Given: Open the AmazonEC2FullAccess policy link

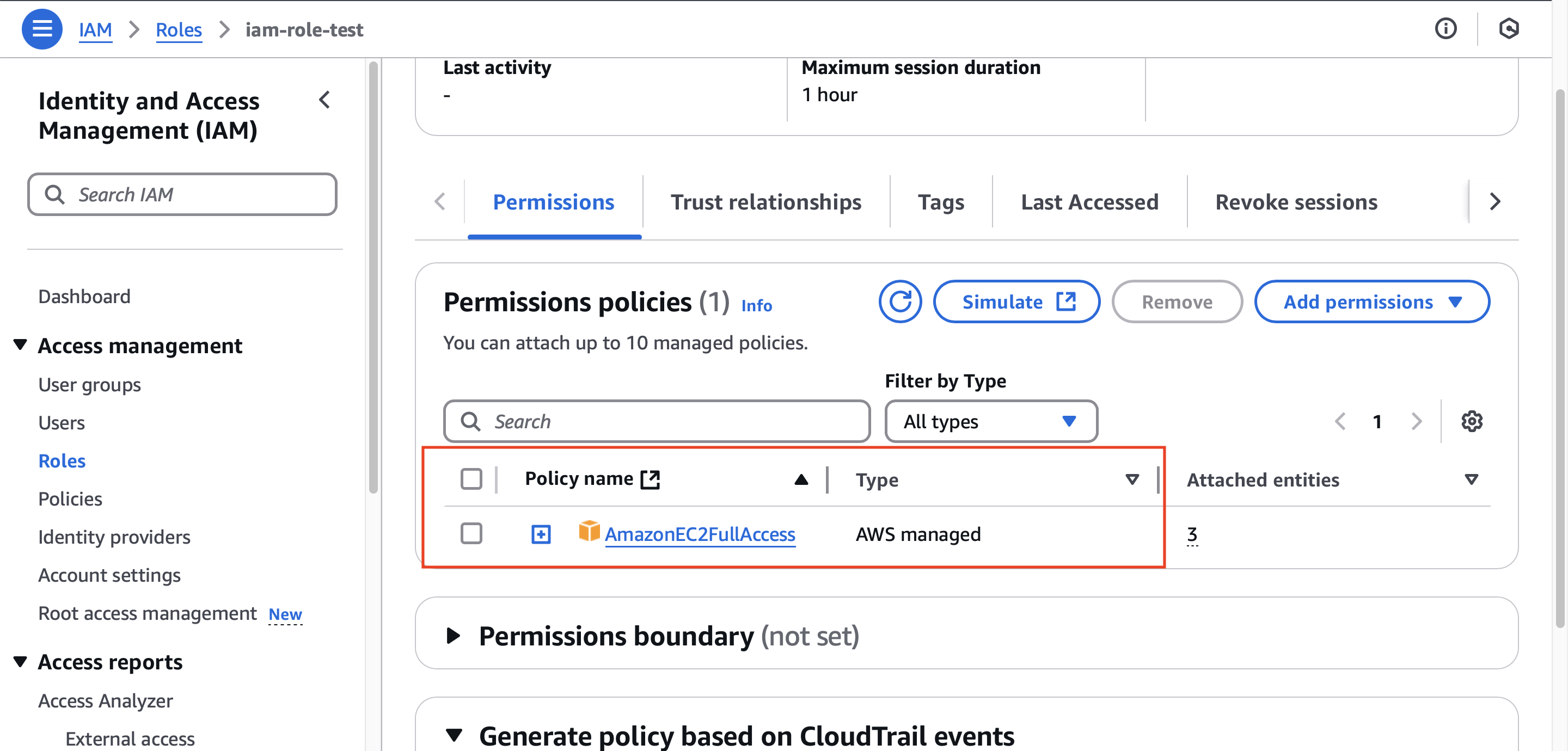Looking at the screenshot, I should coord(700,534).
